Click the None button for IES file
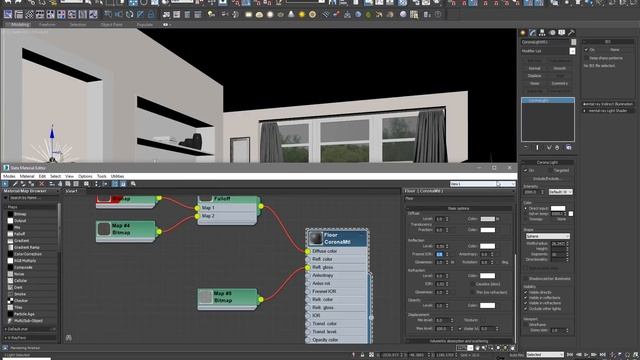 614,50
